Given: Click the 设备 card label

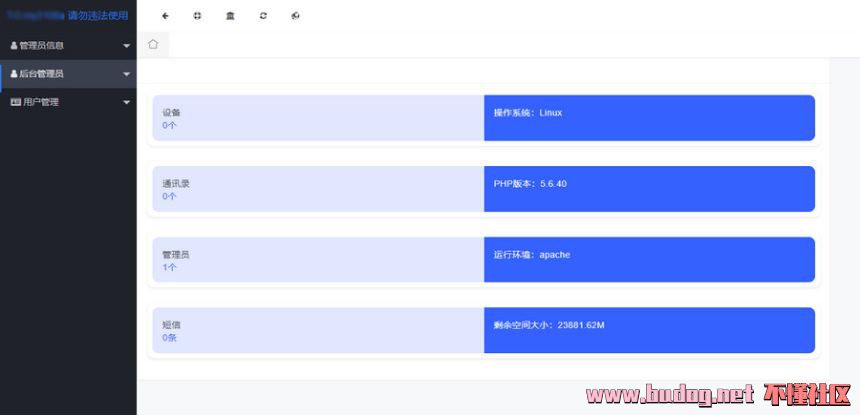Looking at the screenshot, I should [171, 112].
